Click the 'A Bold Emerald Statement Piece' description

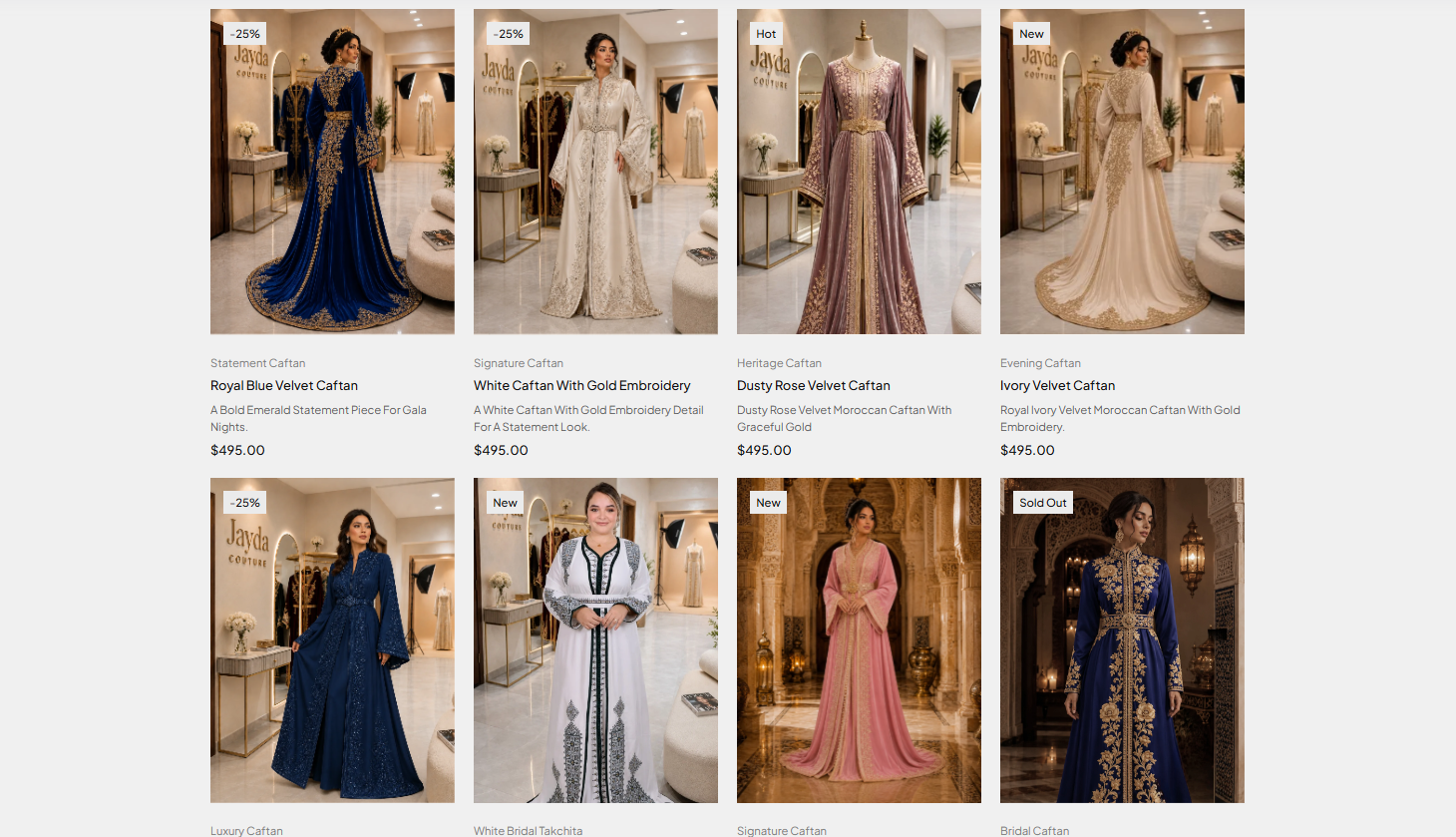click(318, 418)
